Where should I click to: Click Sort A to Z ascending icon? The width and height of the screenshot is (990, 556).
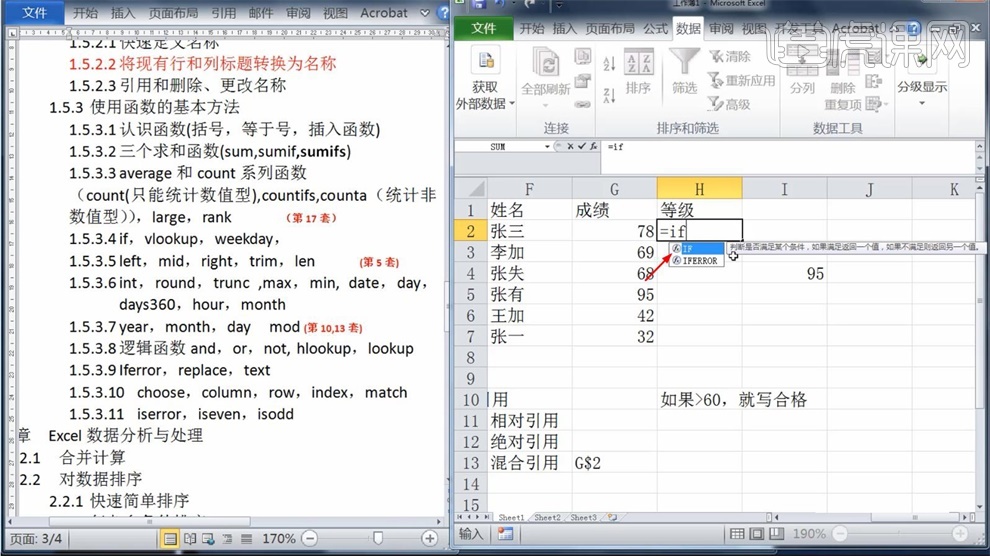pyautogui.click(x=609, y=64)
